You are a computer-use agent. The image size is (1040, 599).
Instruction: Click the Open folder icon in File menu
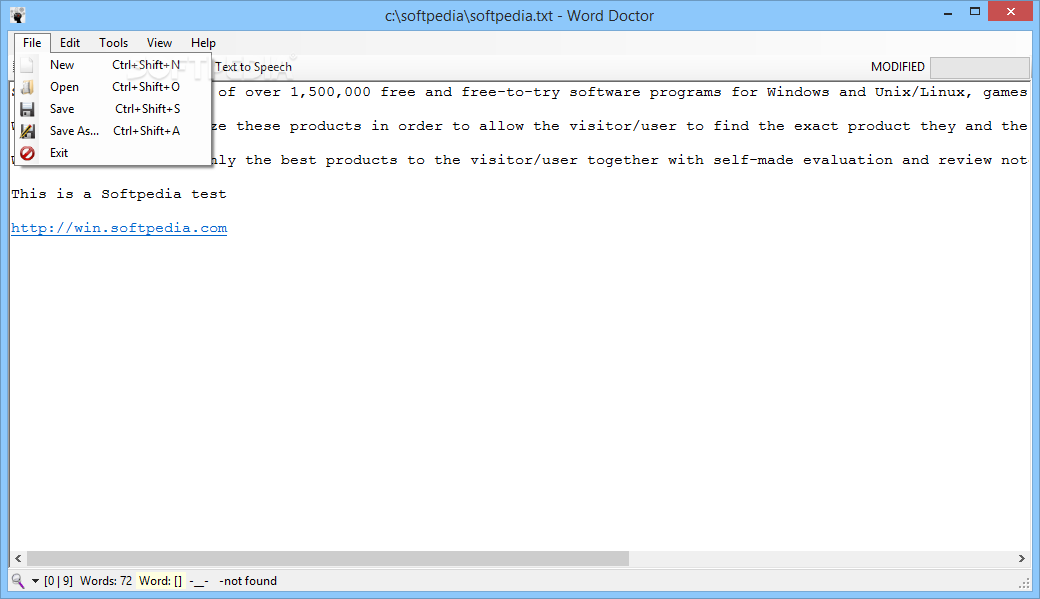[x=27, y=87]
